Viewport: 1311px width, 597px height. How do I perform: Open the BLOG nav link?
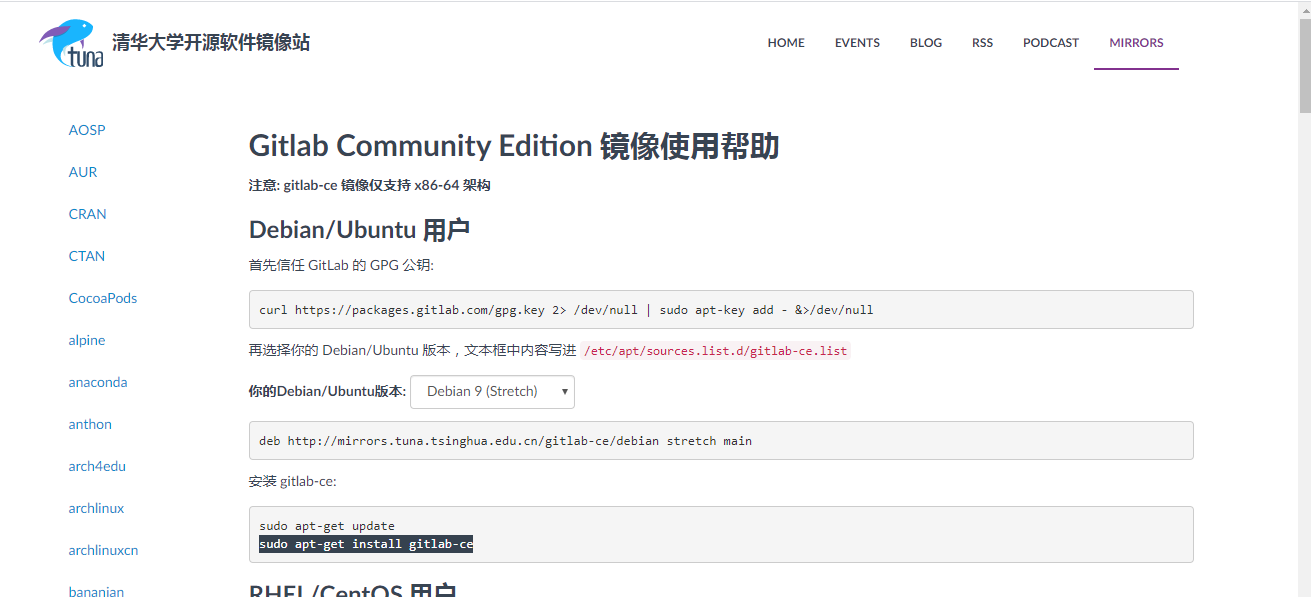(x=926, y=43)
